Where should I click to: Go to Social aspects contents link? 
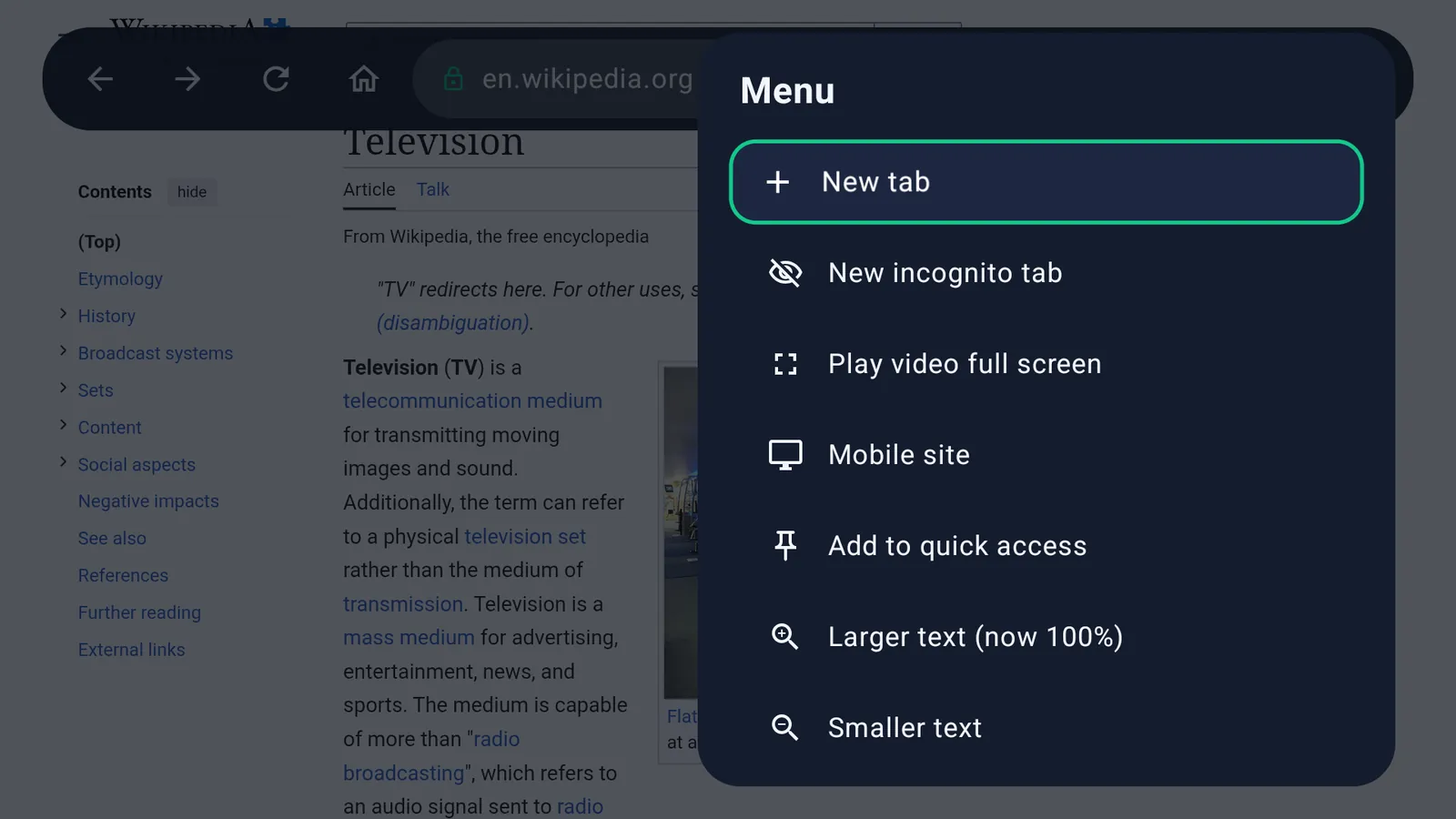tap(136, 465)
